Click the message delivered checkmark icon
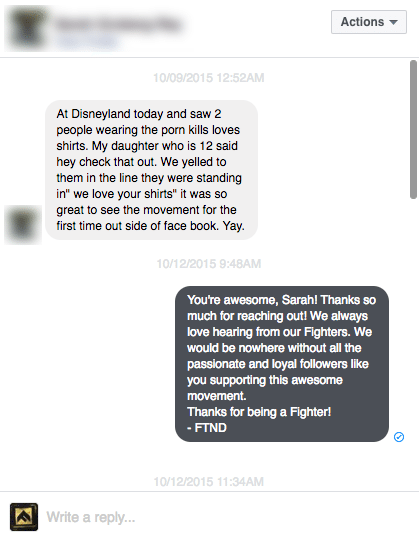The width and height of the screenshot is (419, 542). point(399,437)
